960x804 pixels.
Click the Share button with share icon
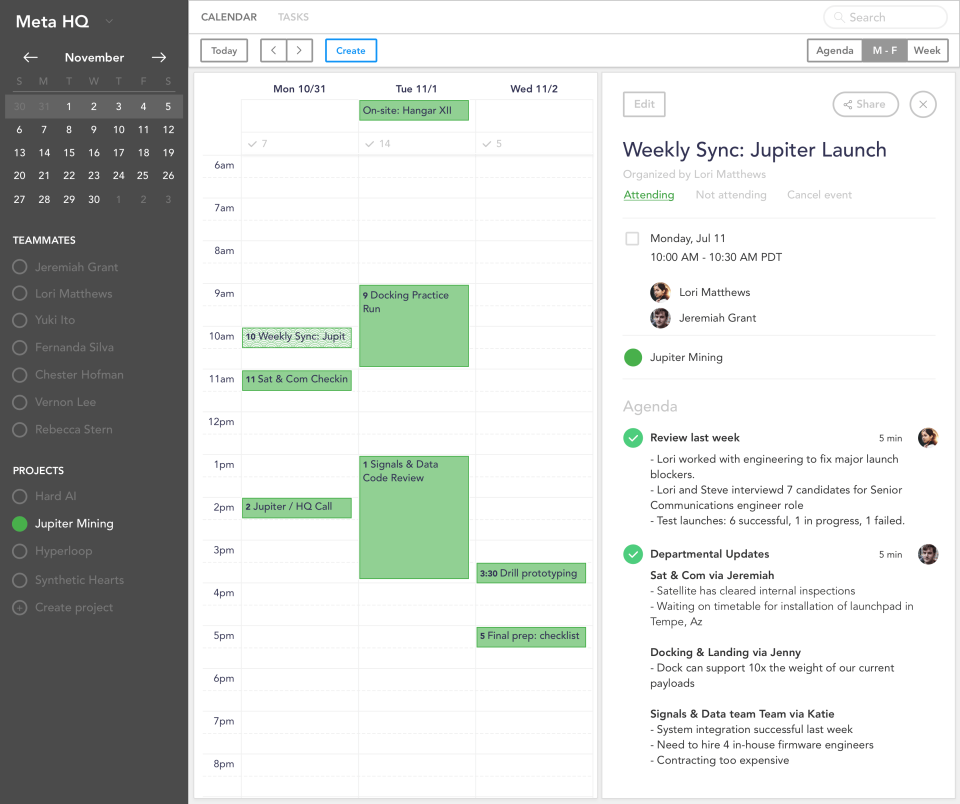(865, 104)
